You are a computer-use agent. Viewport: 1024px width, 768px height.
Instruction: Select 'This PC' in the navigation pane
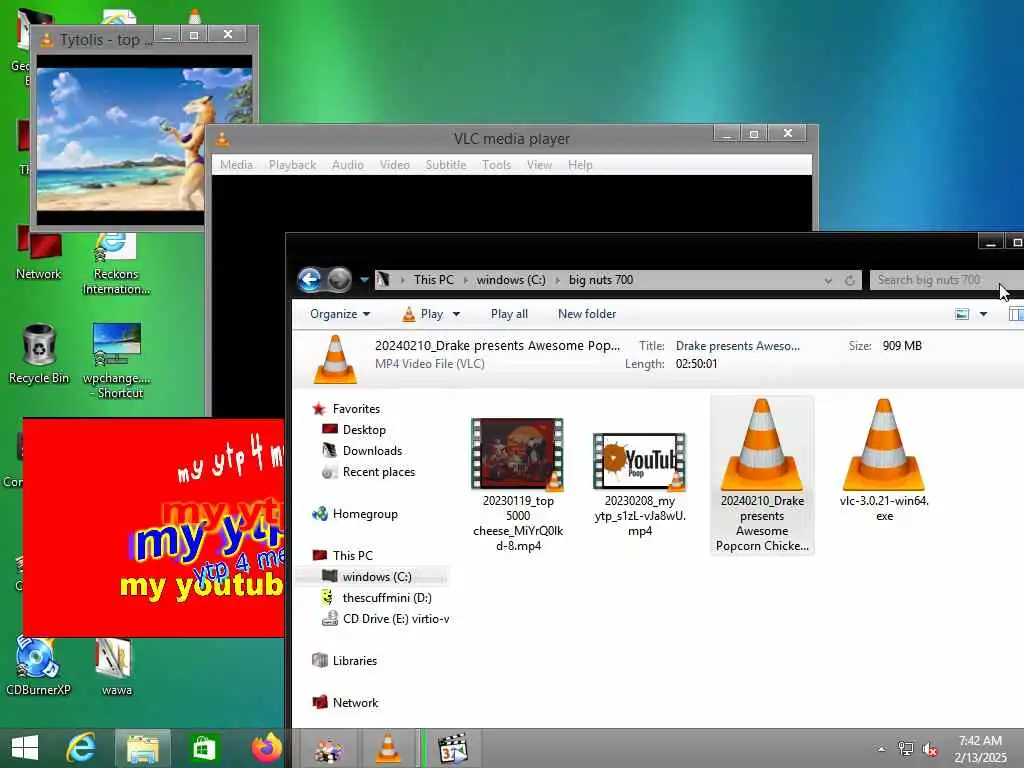(x=353, y=556)
